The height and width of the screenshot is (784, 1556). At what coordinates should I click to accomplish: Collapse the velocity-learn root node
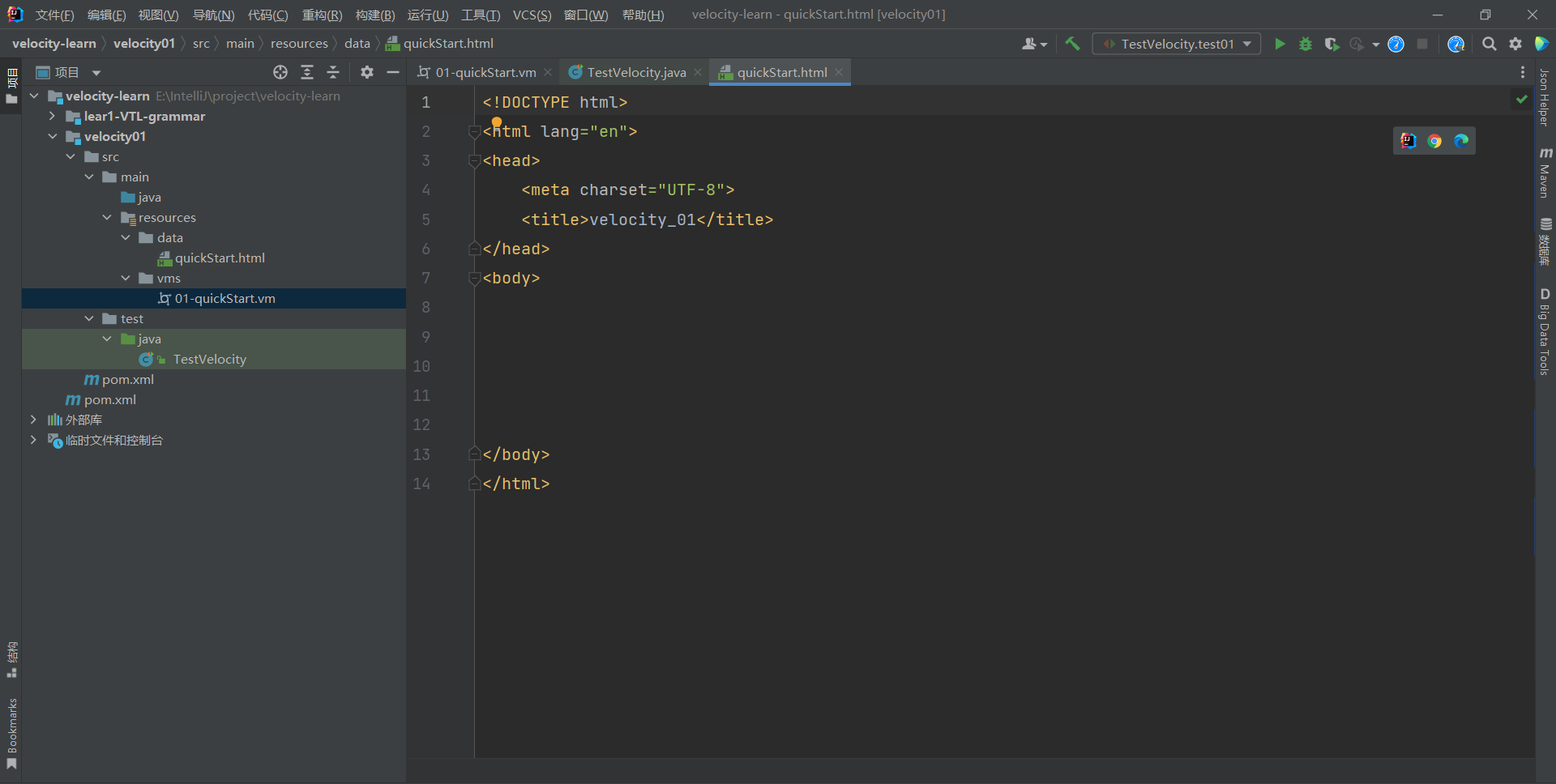(x=34, y=96)
